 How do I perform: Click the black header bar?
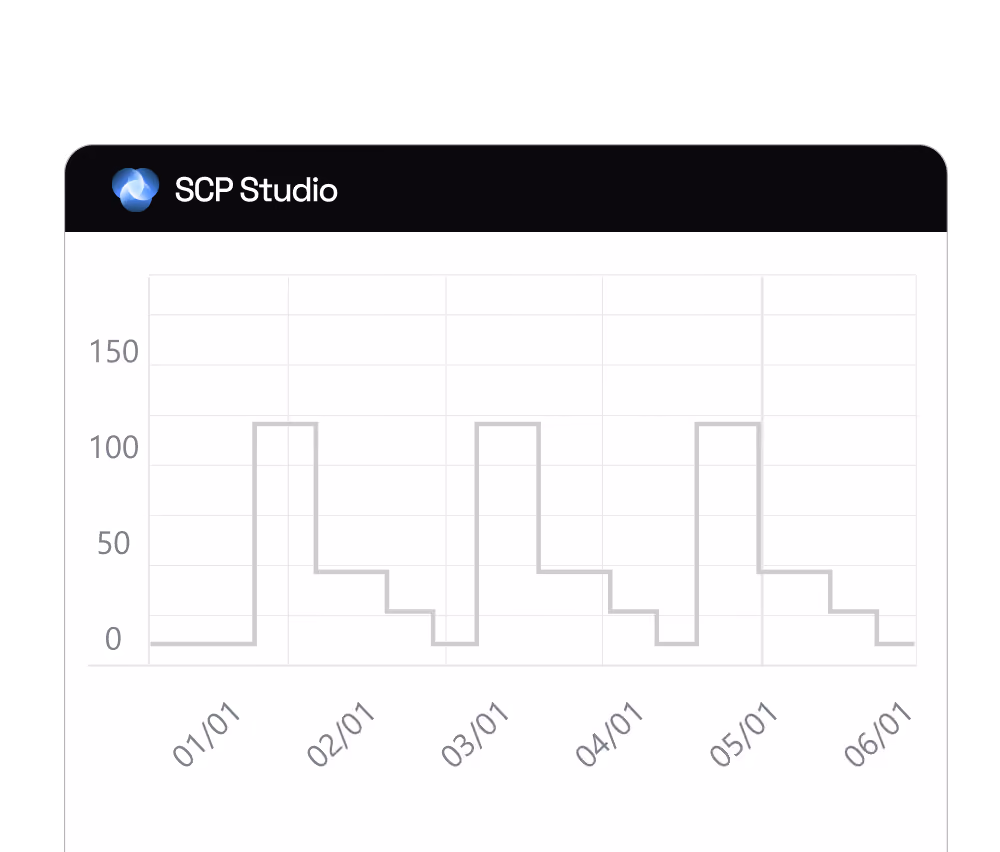[506, 189]
